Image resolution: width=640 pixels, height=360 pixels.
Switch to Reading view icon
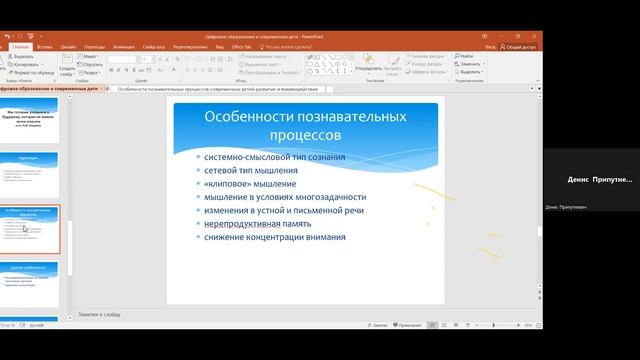[456, 325]
